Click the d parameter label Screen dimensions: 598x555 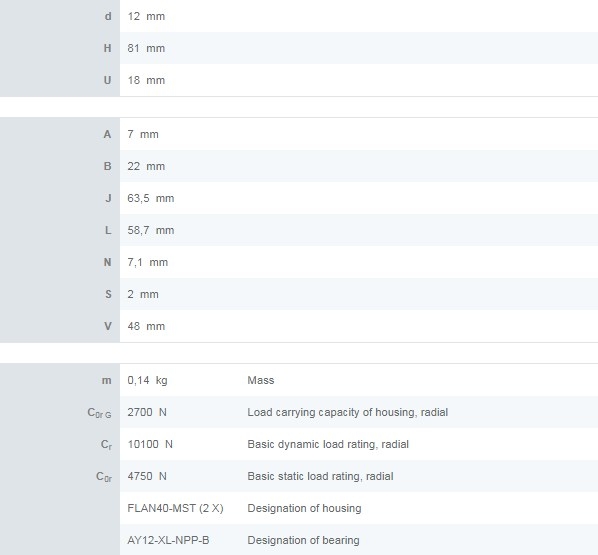pyautogui.click(x=108, y=16)
